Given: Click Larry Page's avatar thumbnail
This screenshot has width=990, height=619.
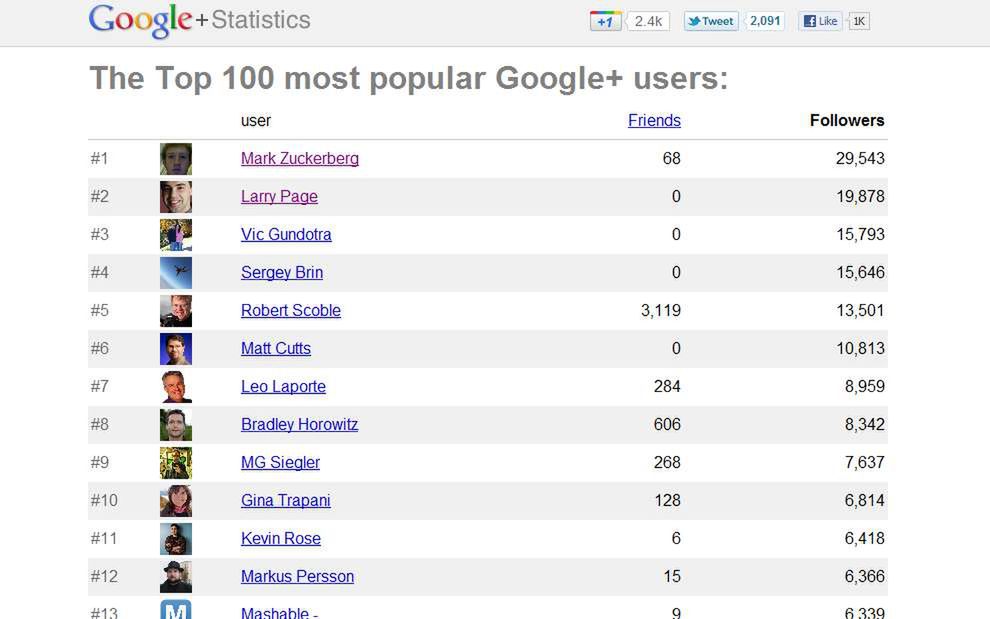Looking at the screenshot, I should [176, 196].
